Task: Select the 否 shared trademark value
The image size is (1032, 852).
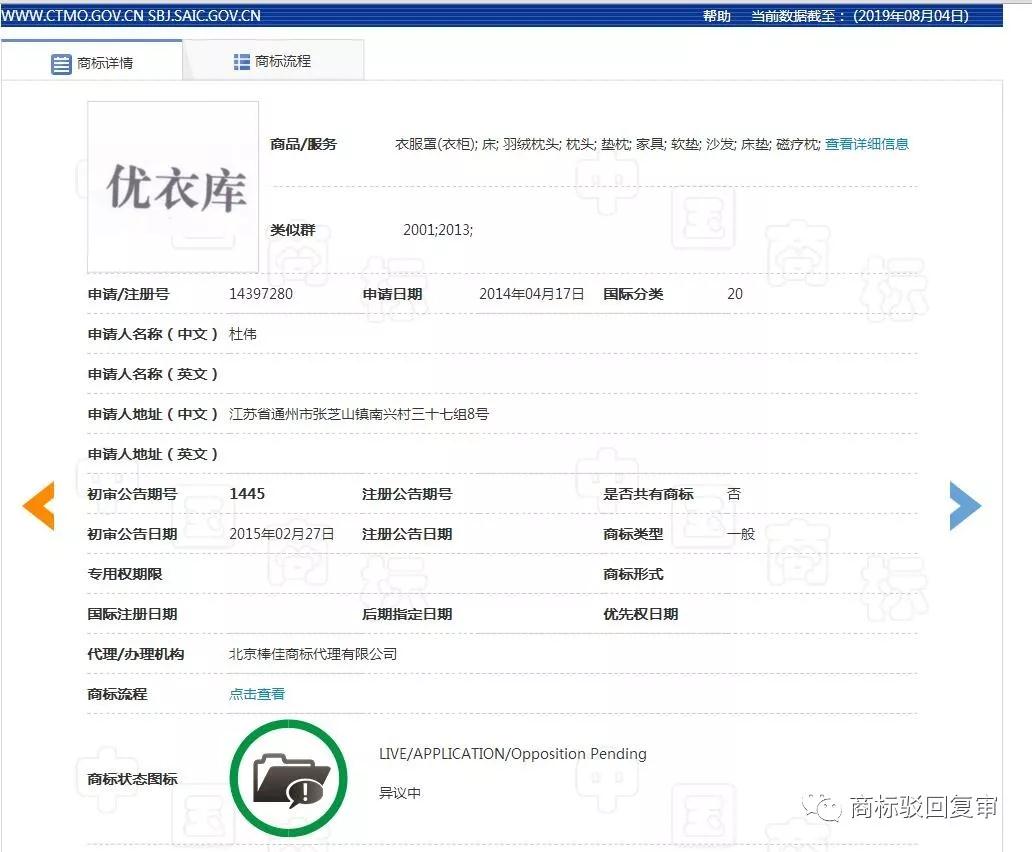Action: (734, 494)
